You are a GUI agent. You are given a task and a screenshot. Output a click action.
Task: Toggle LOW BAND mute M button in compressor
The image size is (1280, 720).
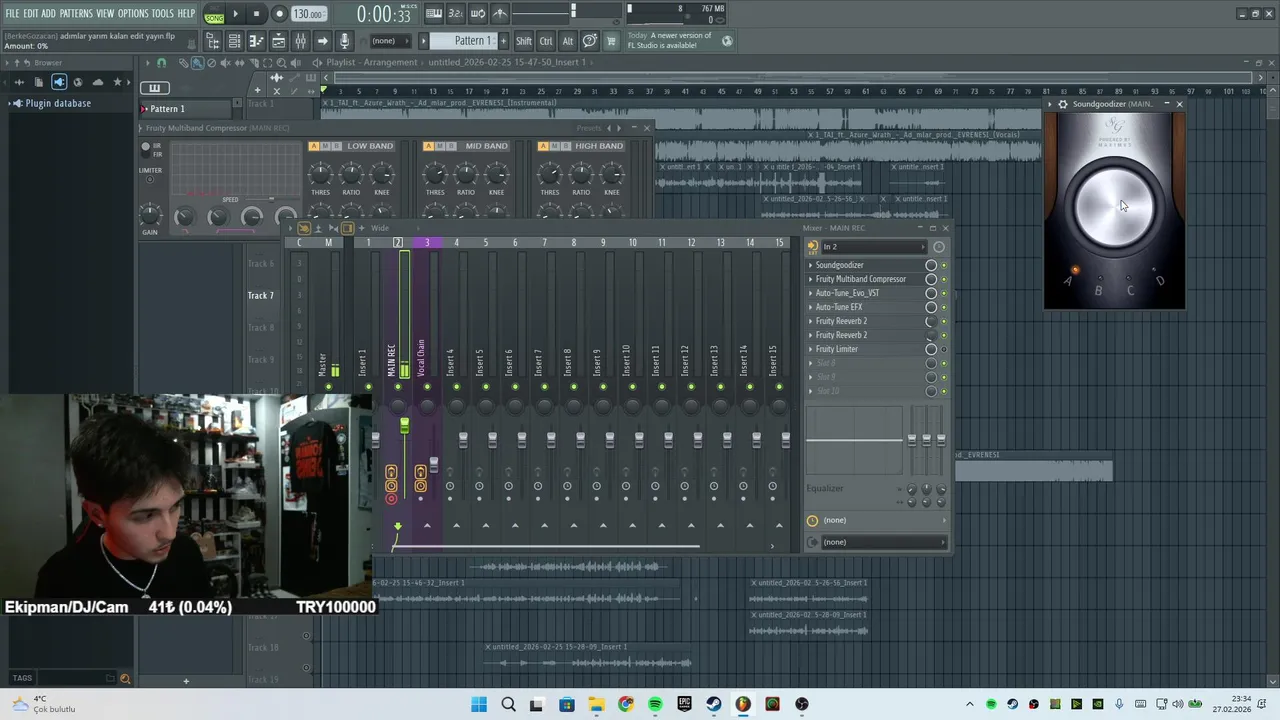pyautogui.click(x=326, y=146)
